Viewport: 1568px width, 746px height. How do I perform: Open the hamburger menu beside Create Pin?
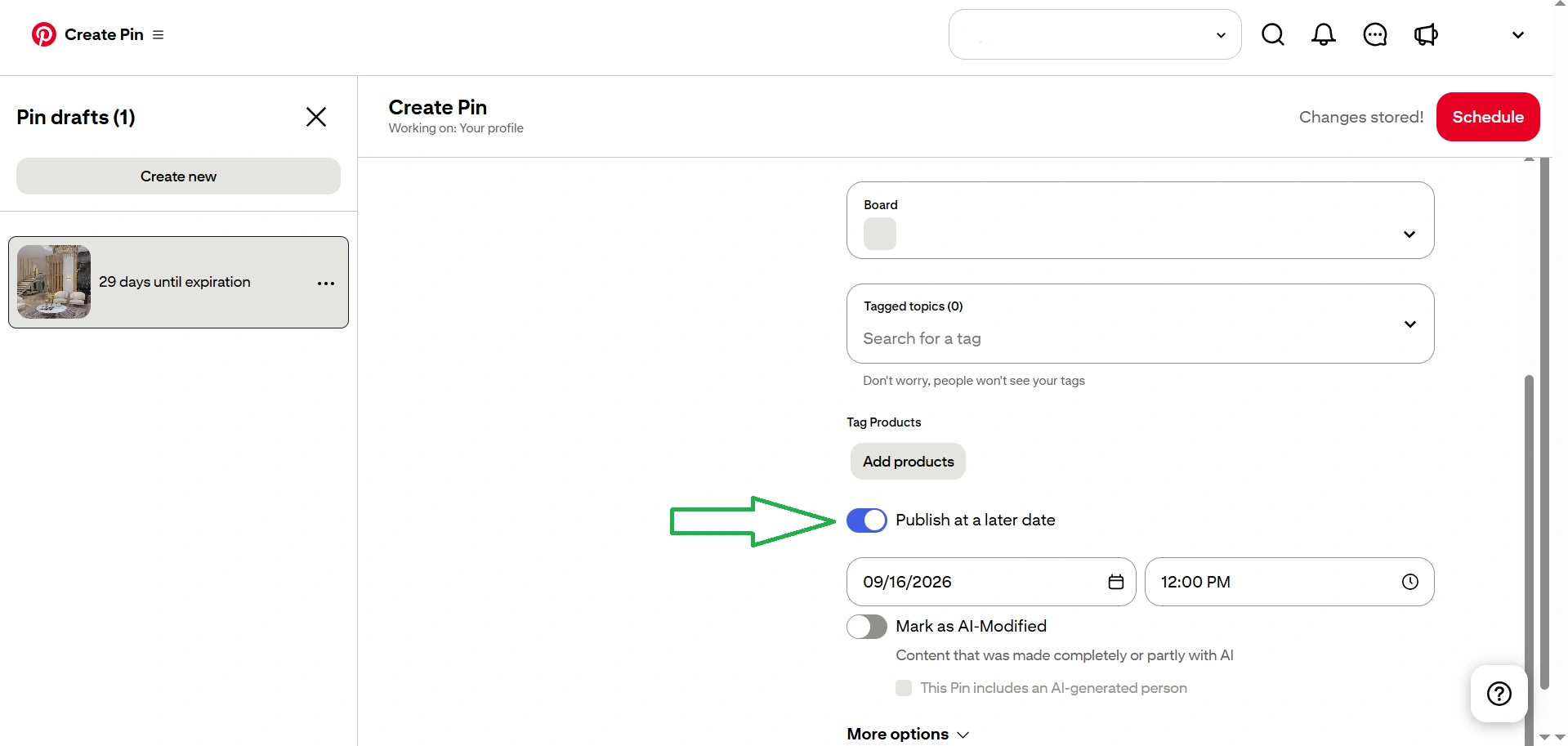(x=159, y=35)
